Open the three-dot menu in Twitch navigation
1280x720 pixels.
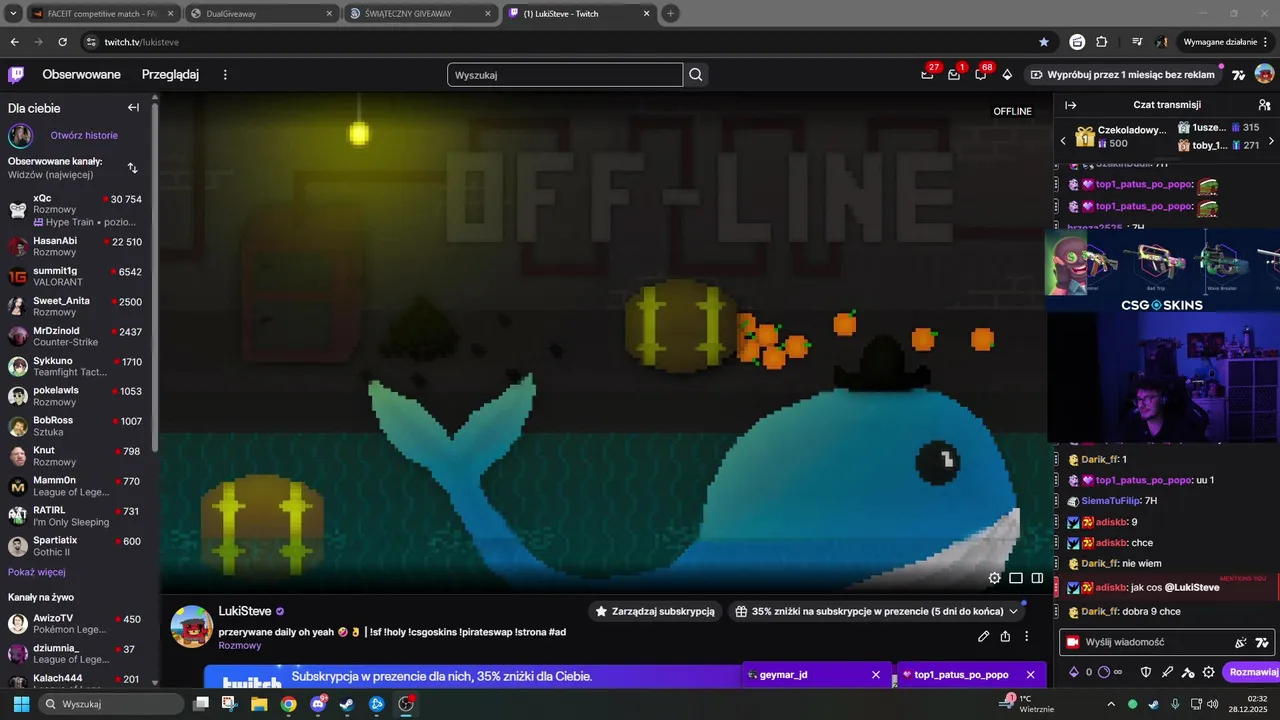click(225, 75)
